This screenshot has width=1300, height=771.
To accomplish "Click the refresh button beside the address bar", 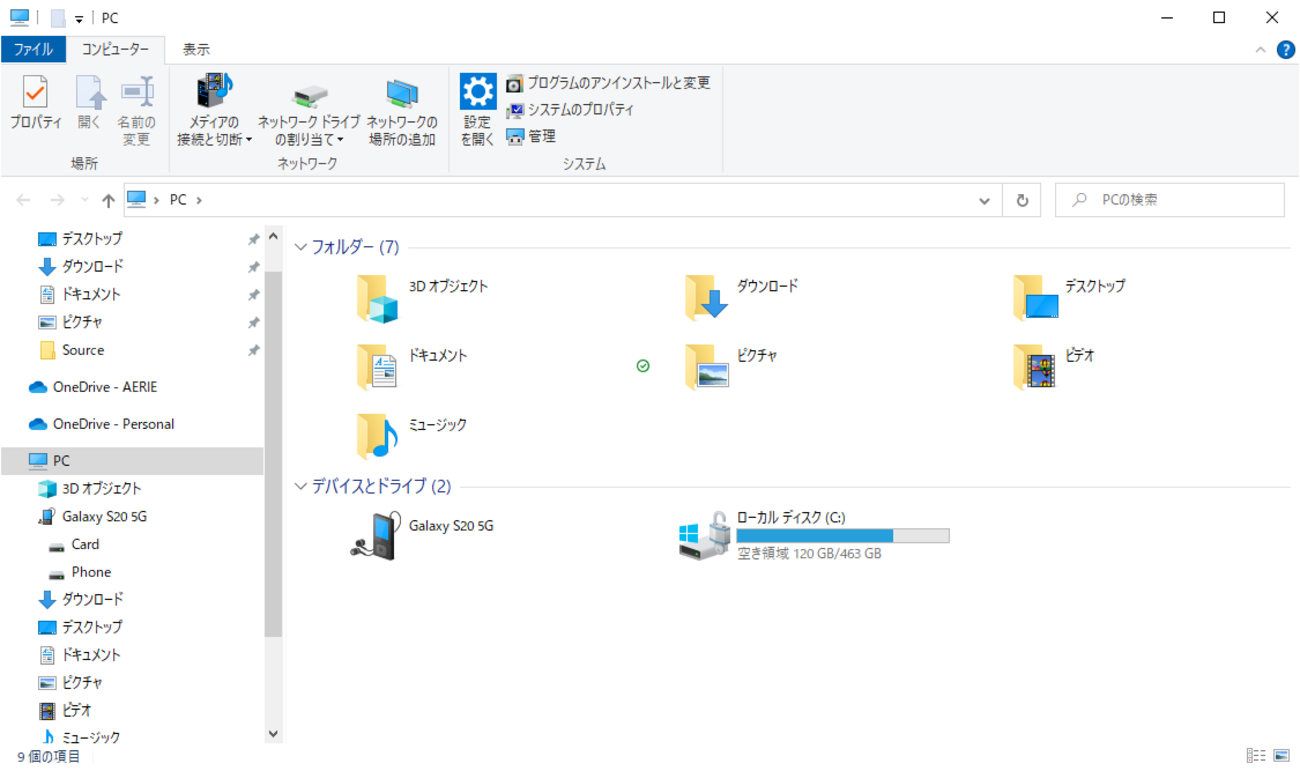I will 1022,200.
